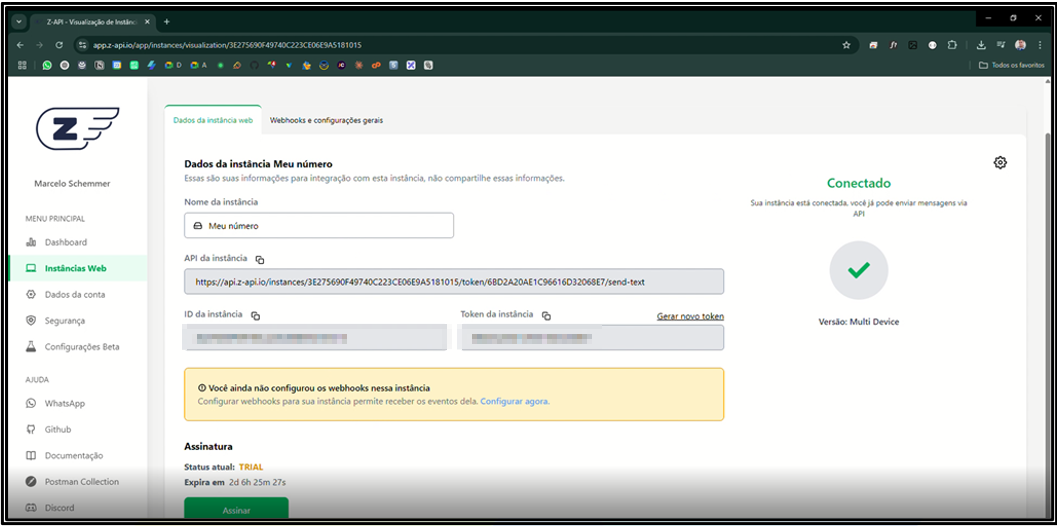
Task: Copy the API da instância URL
Action: pos(260,260)
